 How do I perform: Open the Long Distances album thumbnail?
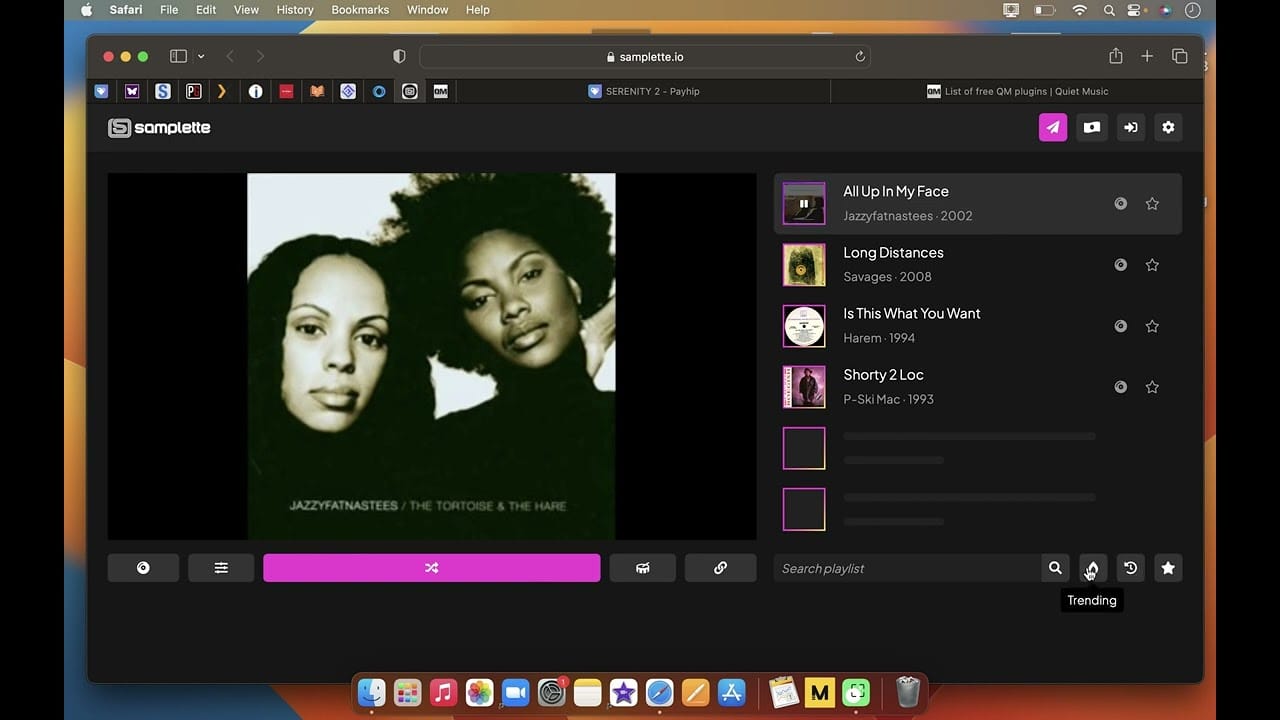click(804, 265)
